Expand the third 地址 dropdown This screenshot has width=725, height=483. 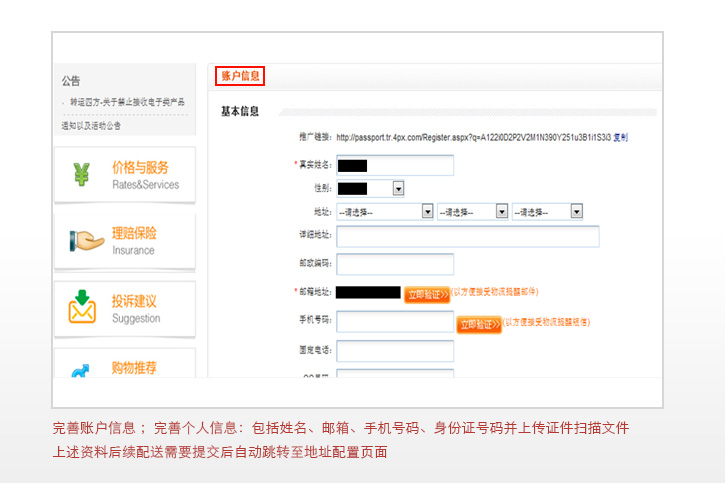click(x=576, y=212)
